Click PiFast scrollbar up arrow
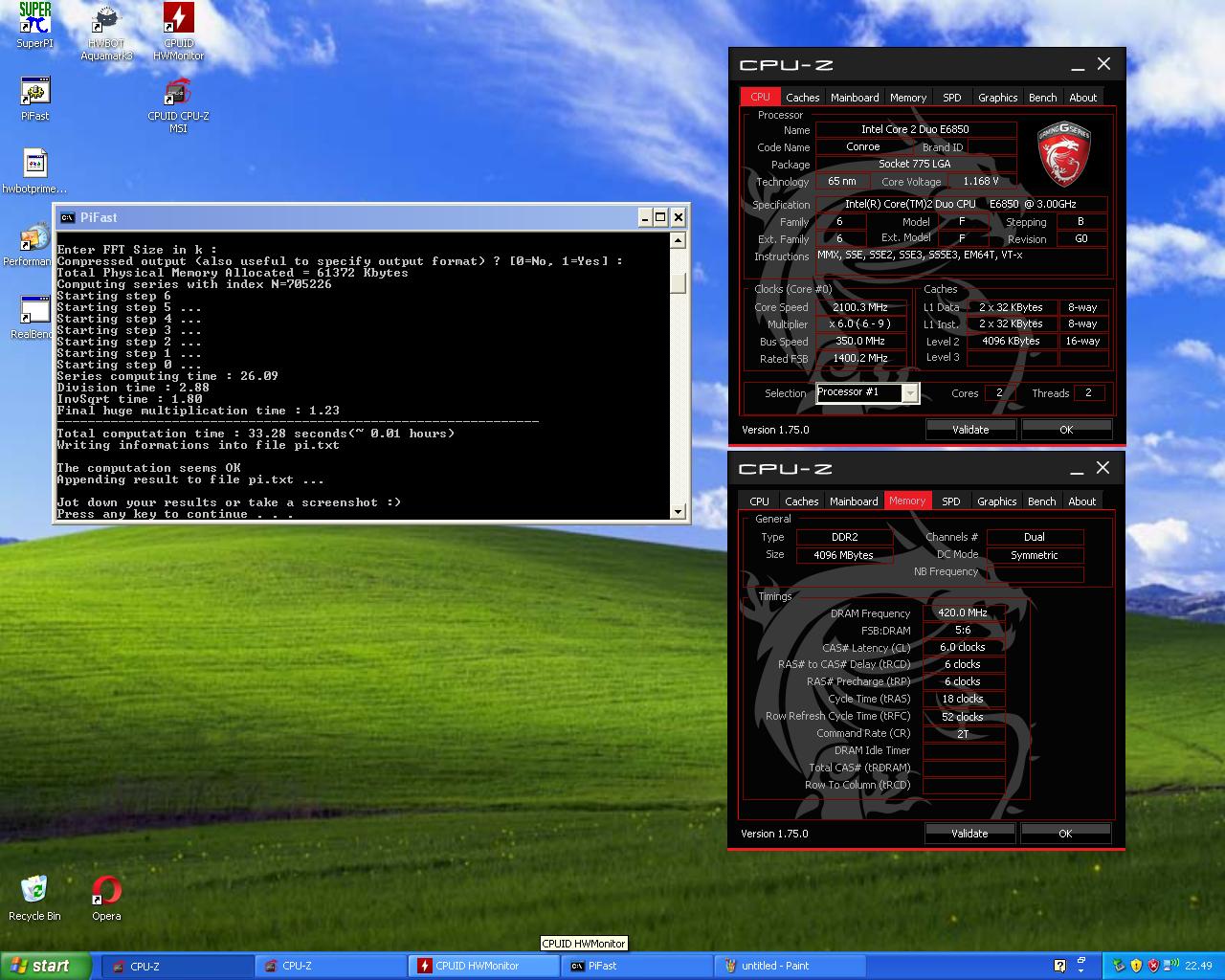 tap(679, 240)
